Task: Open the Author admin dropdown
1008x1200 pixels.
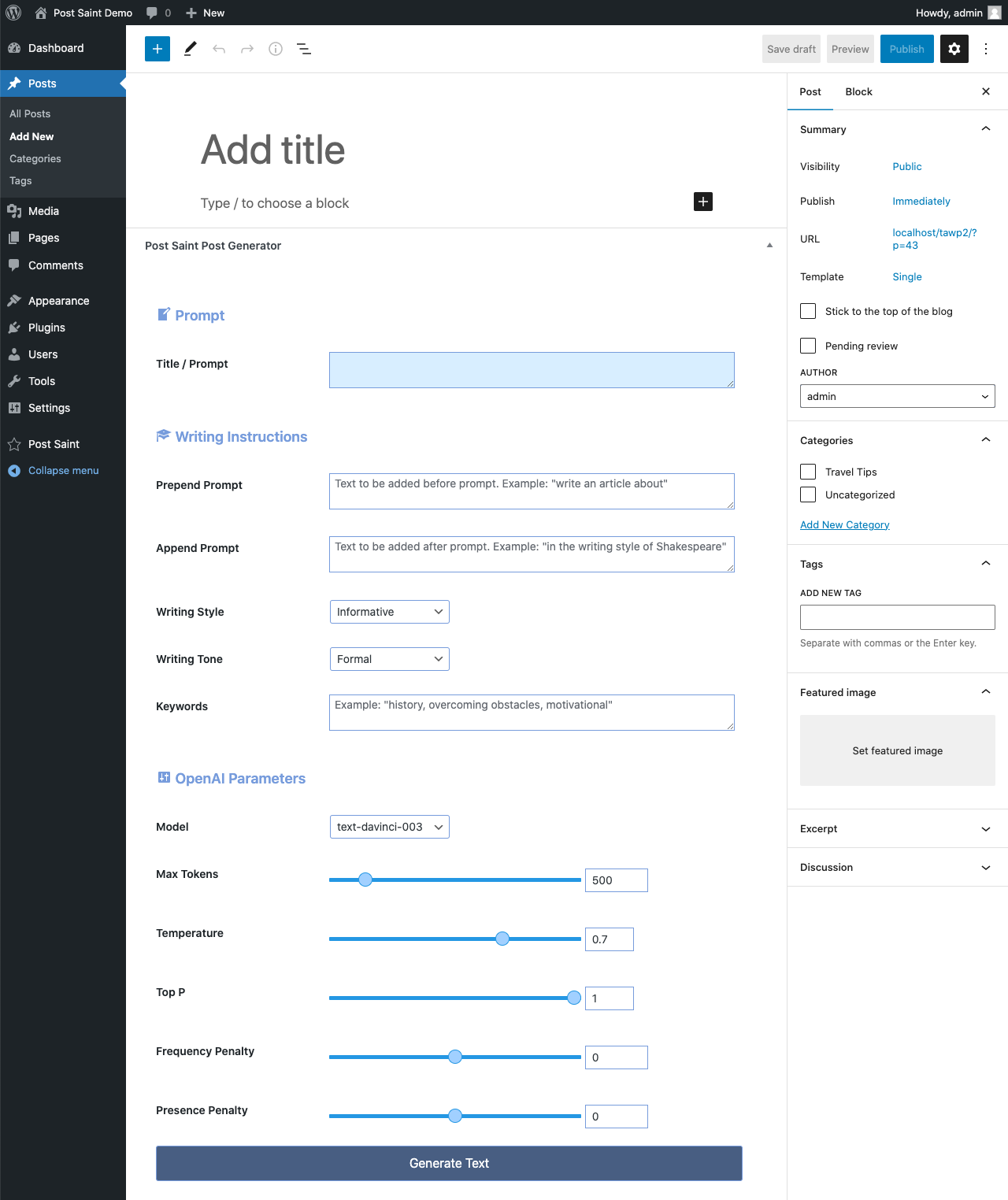Action: [898, 396]
